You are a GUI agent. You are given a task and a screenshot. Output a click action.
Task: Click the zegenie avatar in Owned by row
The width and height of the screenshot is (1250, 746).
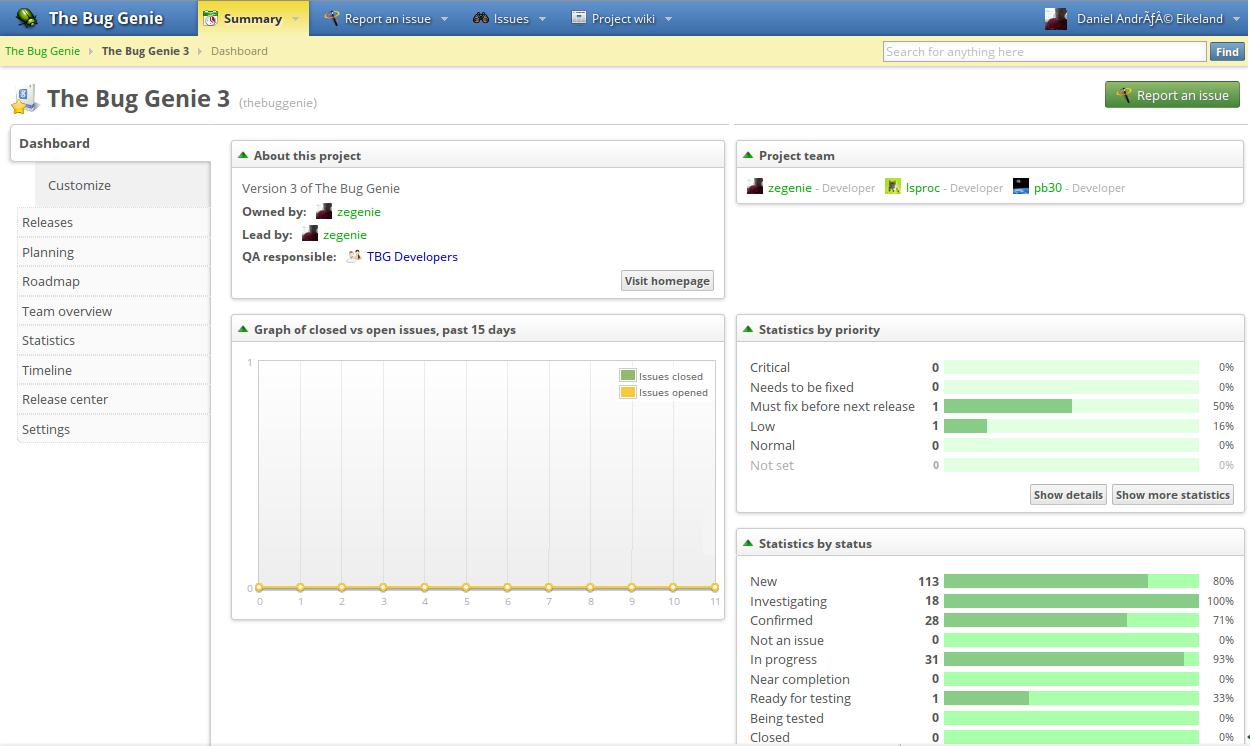point(324,211)
